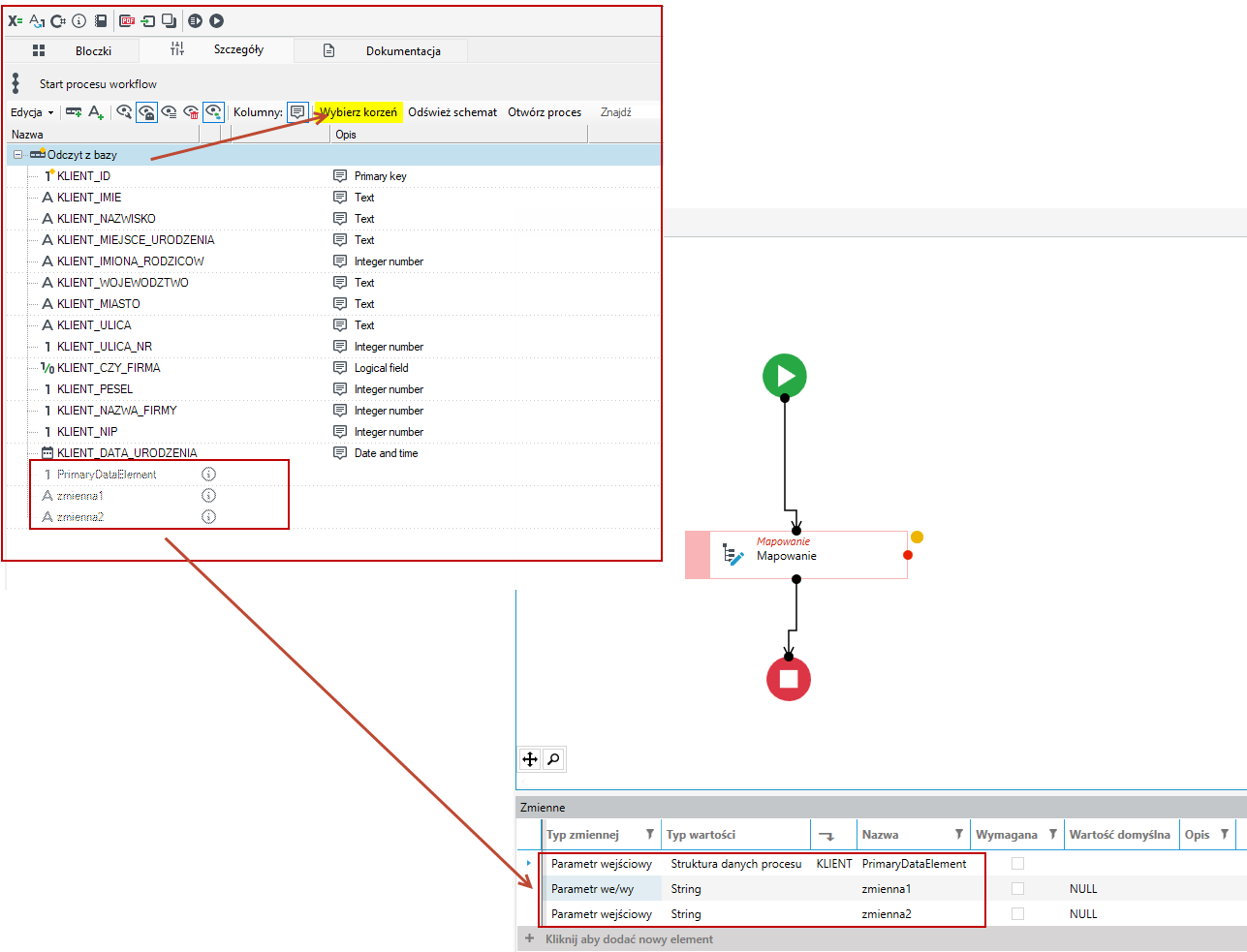Viewport: 1247px width, 952px height.
Task: Click the import arrow icon beside PDF
Action: click(148, 20)
